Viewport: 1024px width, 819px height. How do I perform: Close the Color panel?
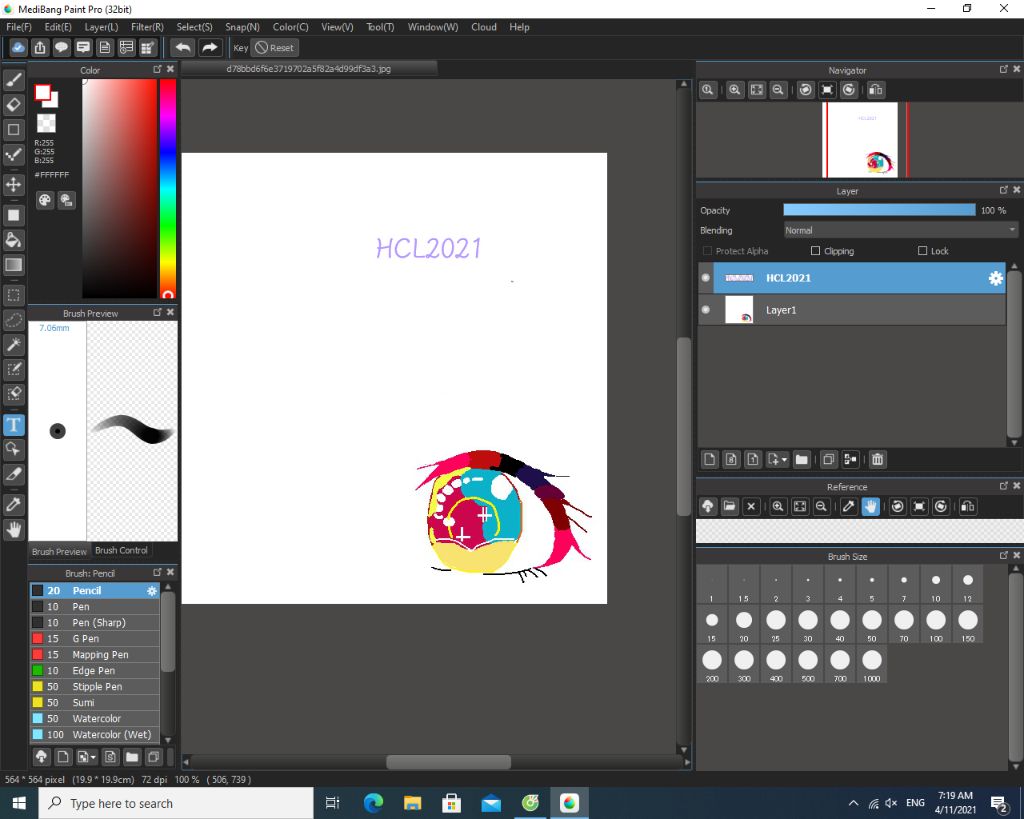(170, 69)
